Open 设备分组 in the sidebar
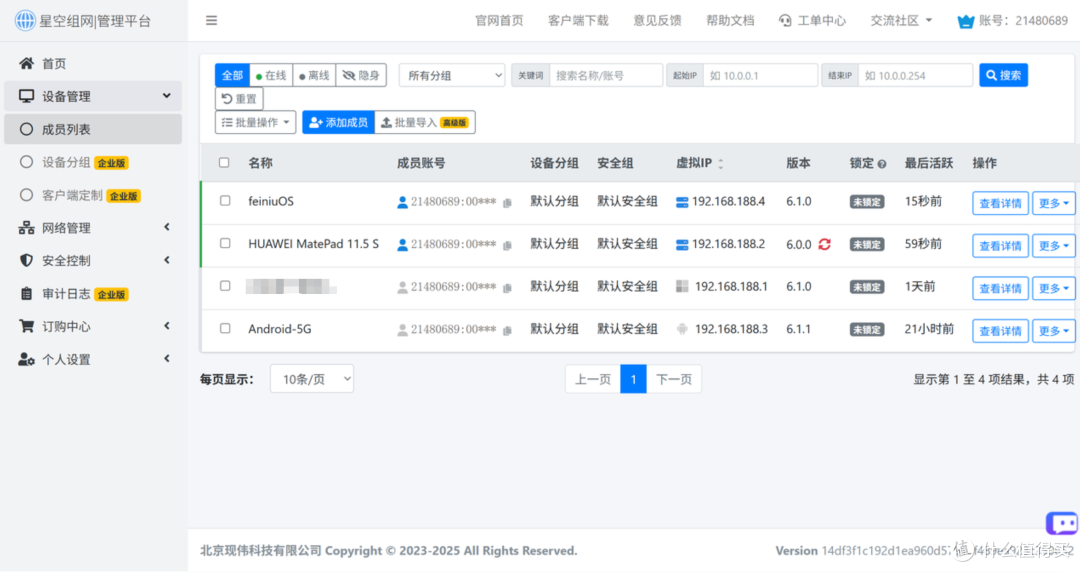 (x=93, y=163)
